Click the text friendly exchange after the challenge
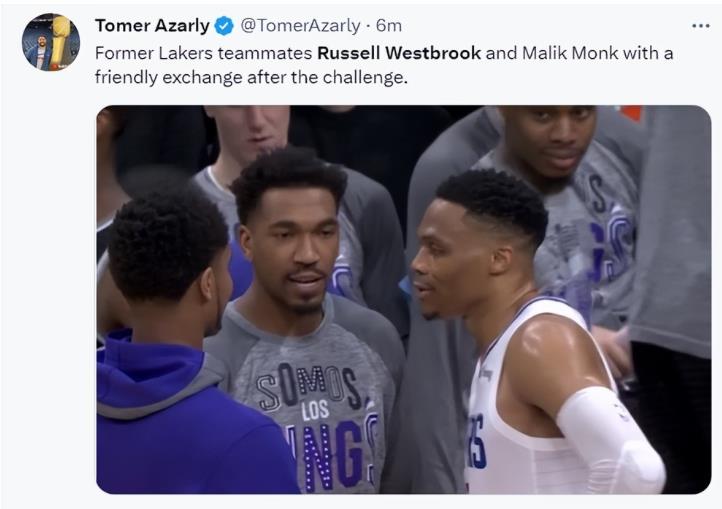 tap(251, 77)
